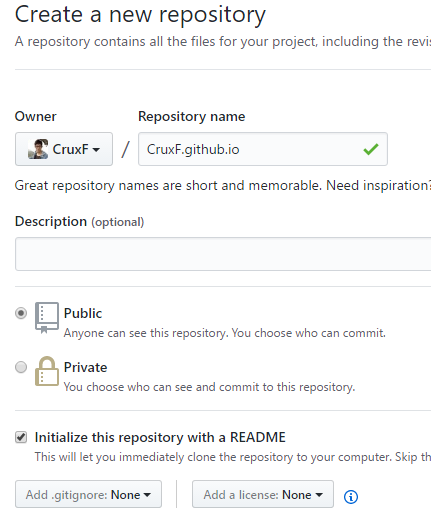Image resolution: width=431 pixels, height=513 pixels.
Task: Open the CruxF owner dropdown
Action: [64, 149]
